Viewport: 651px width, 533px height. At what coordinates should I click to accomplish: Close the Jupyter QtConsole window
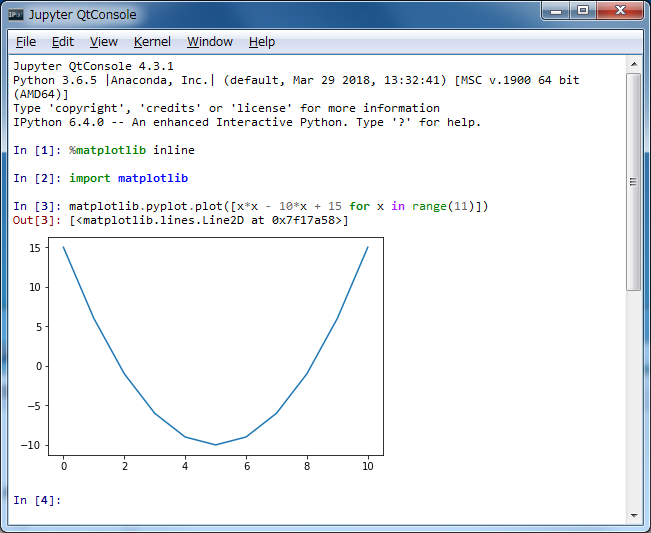620,10
